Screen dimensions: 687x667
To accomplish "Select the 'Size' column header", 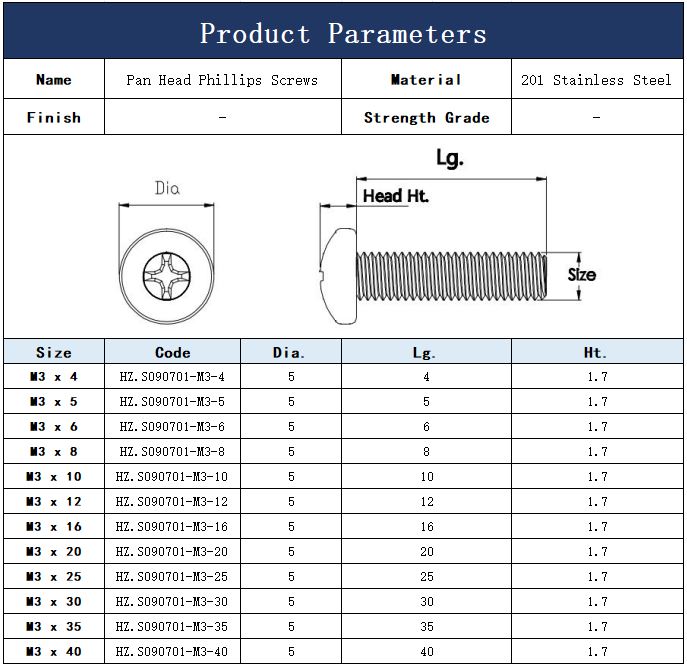I will tap(54, 352).
